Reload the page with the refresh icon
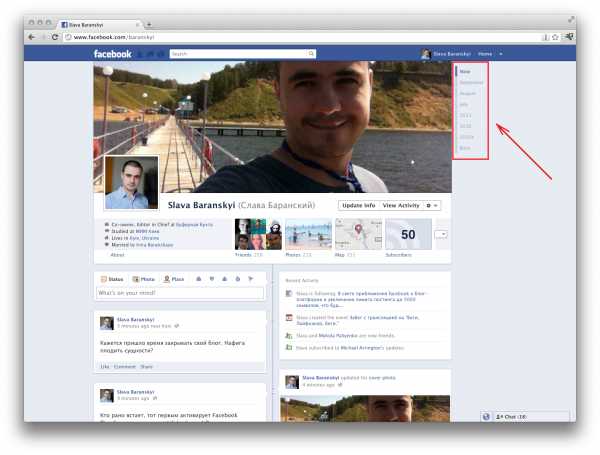 coord(55,37)
